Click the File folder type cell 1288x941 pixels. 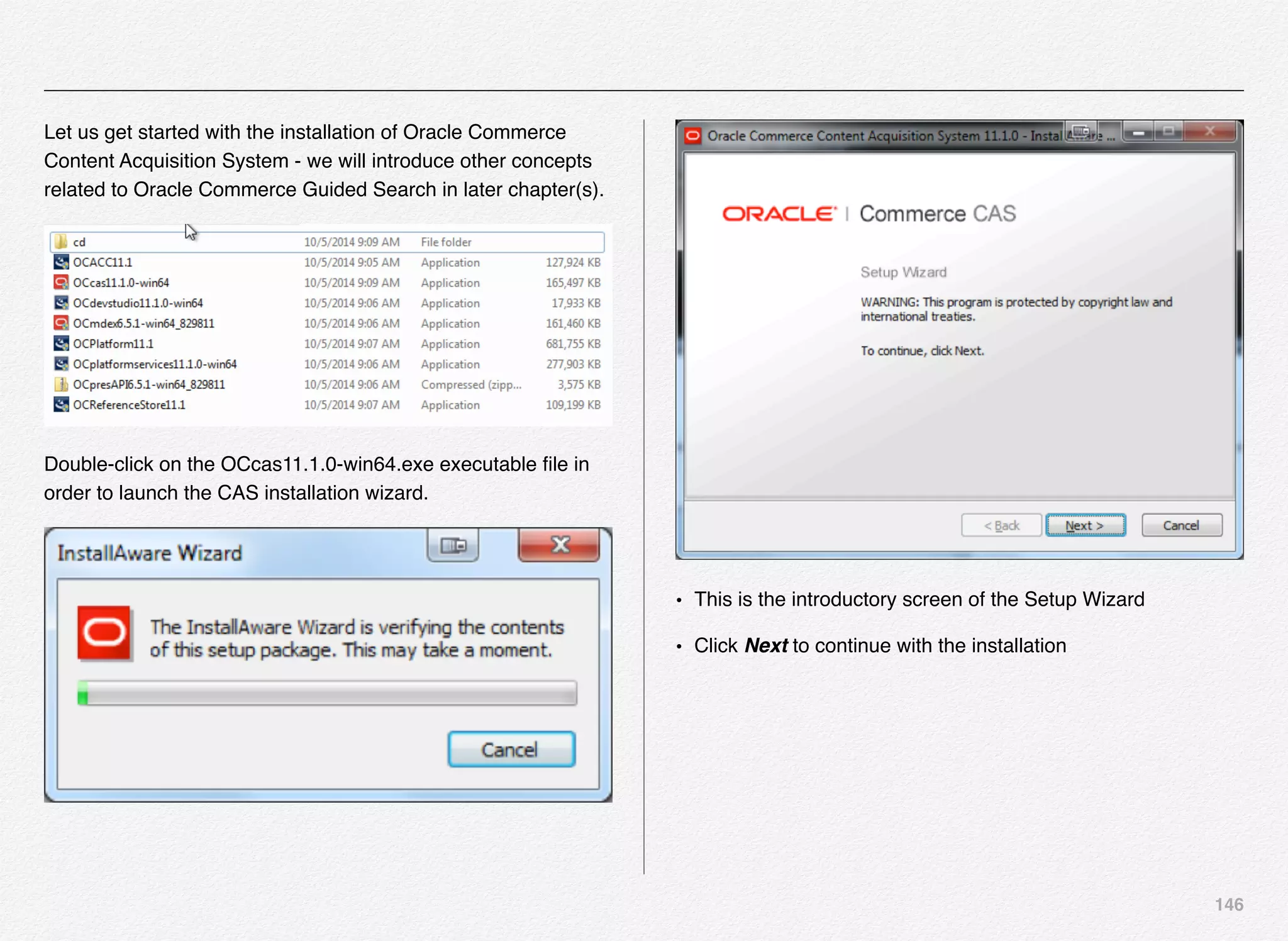446,242
